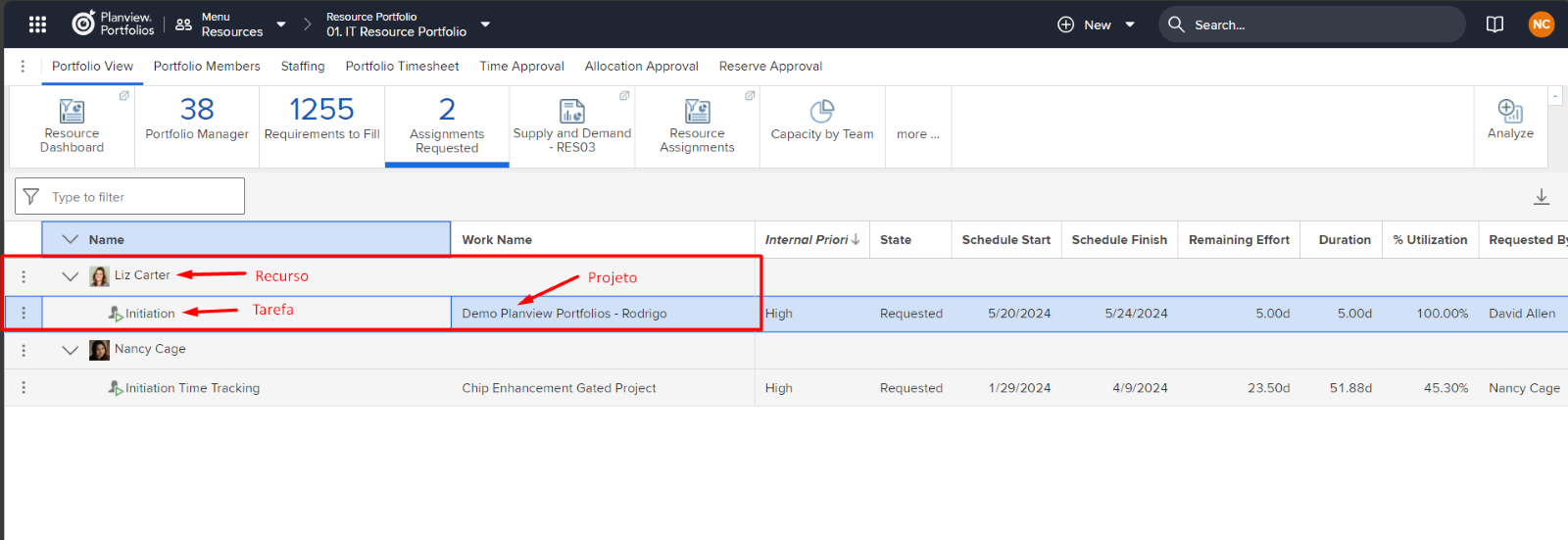Click the Search field

1312,25
